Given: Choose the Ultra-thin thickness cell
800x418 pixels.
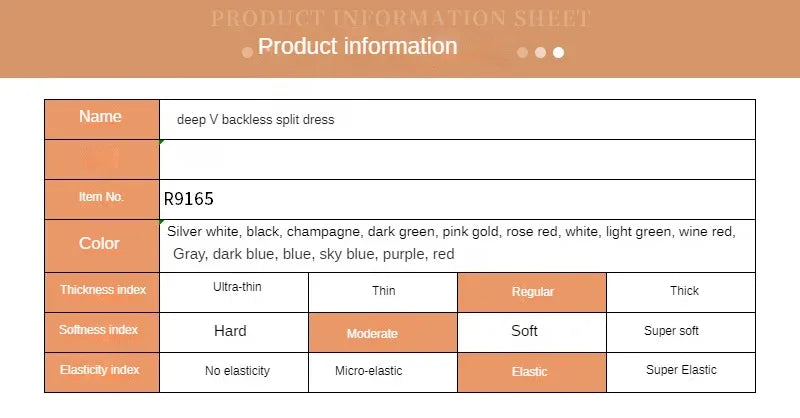Looking at the screenshot, I should click(x=234, y=292).
